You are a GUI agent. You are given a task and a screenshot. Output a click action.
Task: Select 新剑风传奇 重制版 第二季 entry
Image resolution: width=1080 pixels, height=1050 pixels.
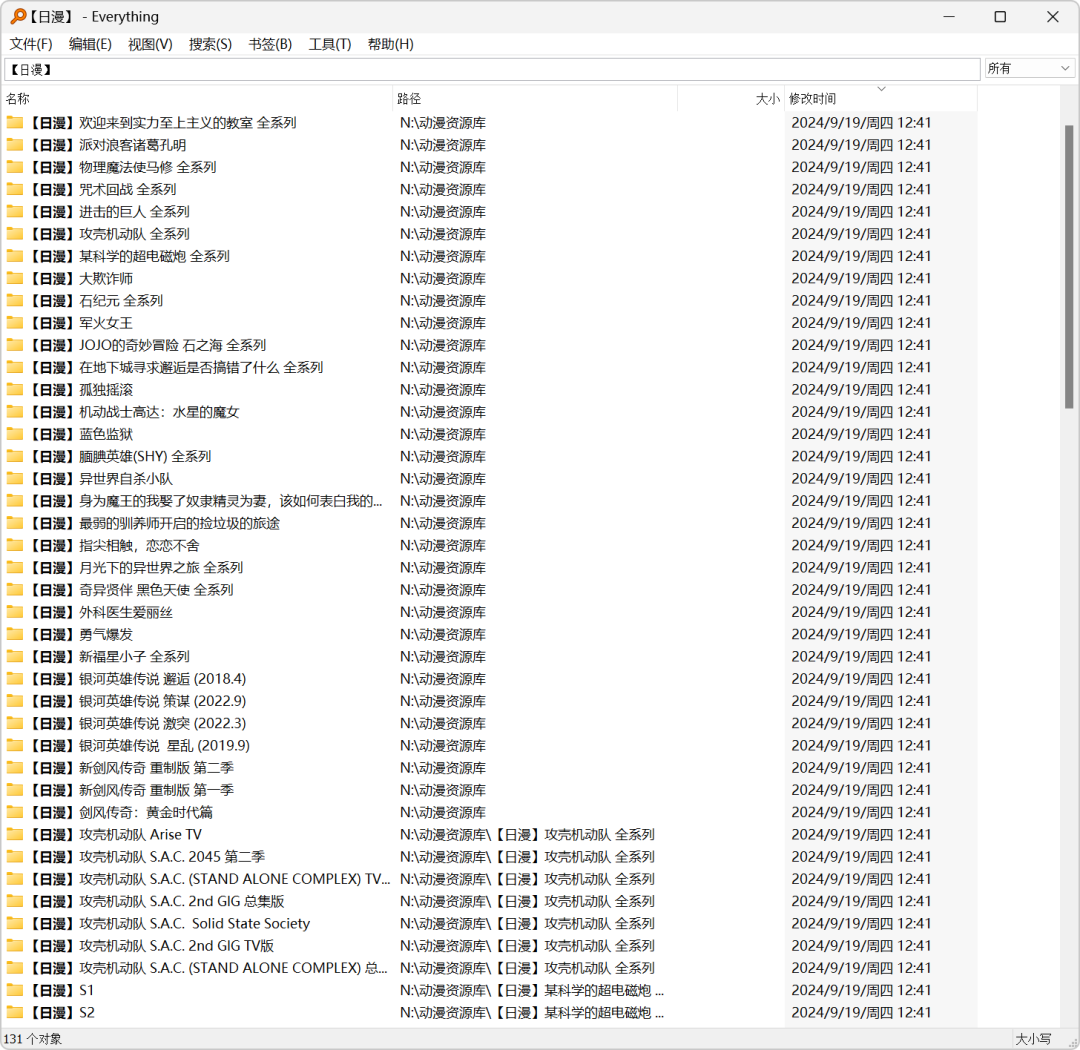(131, 768)
